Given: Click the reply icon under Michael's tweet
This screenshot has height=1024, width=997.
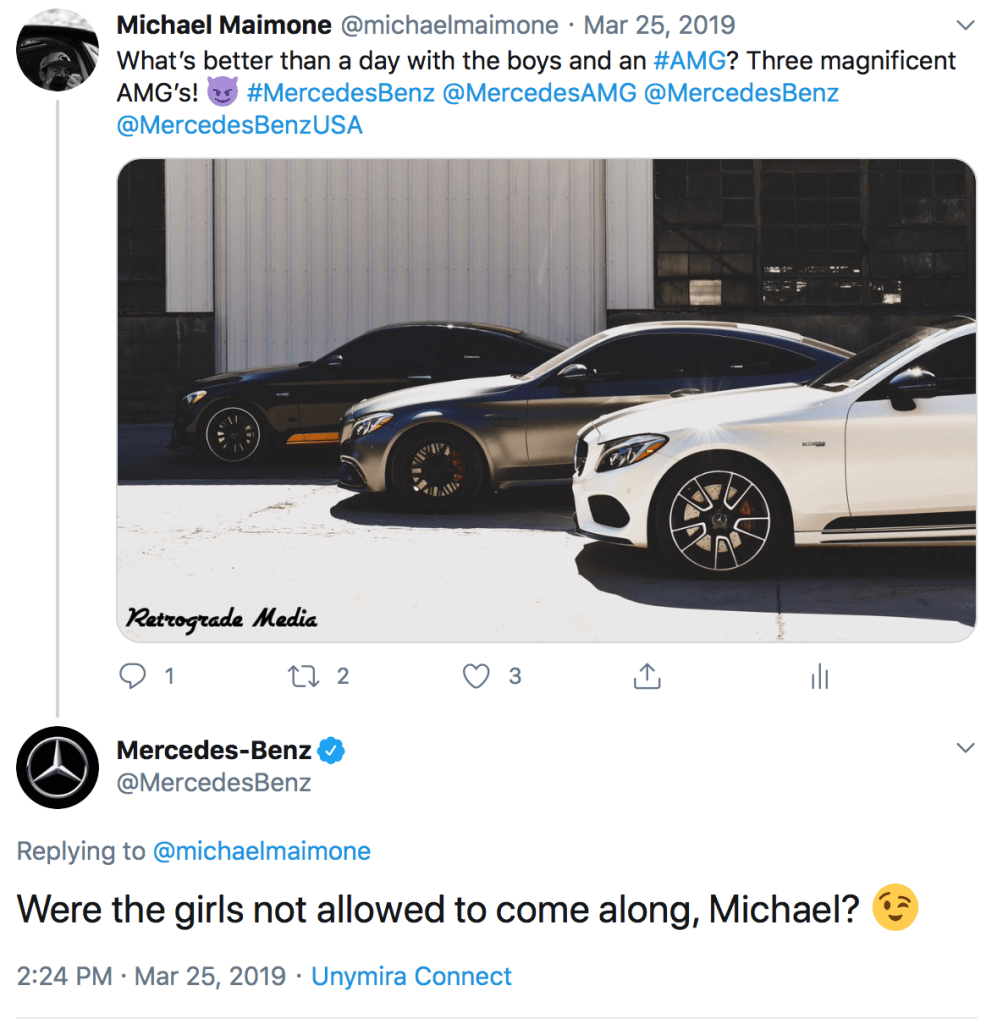Looking at the screenshot, I should tap(133, 677).
